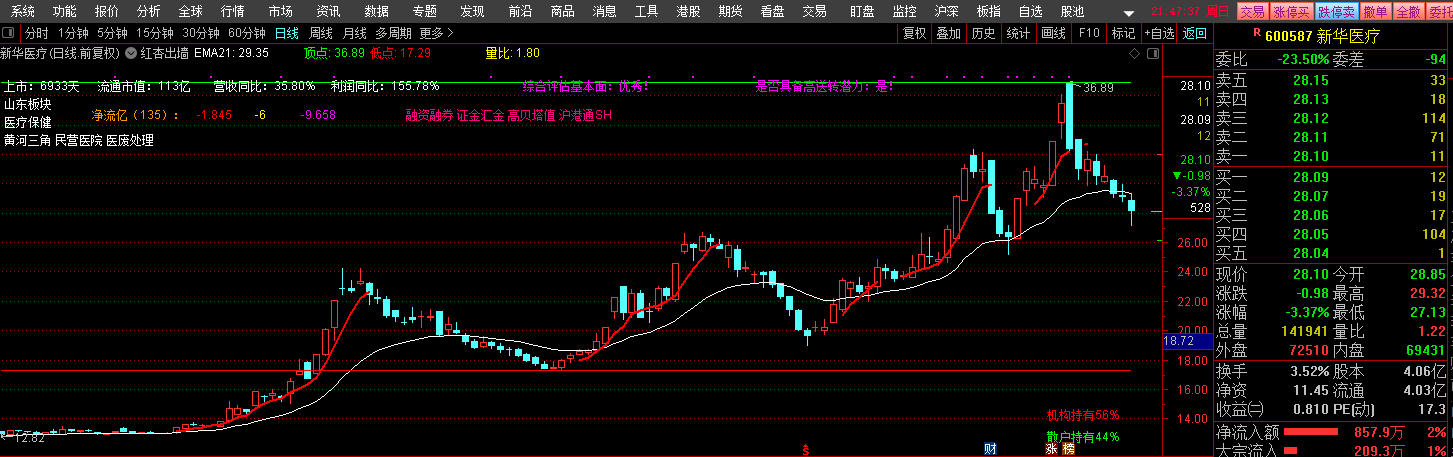This screenshot has width=1453, height=457.
Task: Switch chart to 分时 view
Action: 36,33
